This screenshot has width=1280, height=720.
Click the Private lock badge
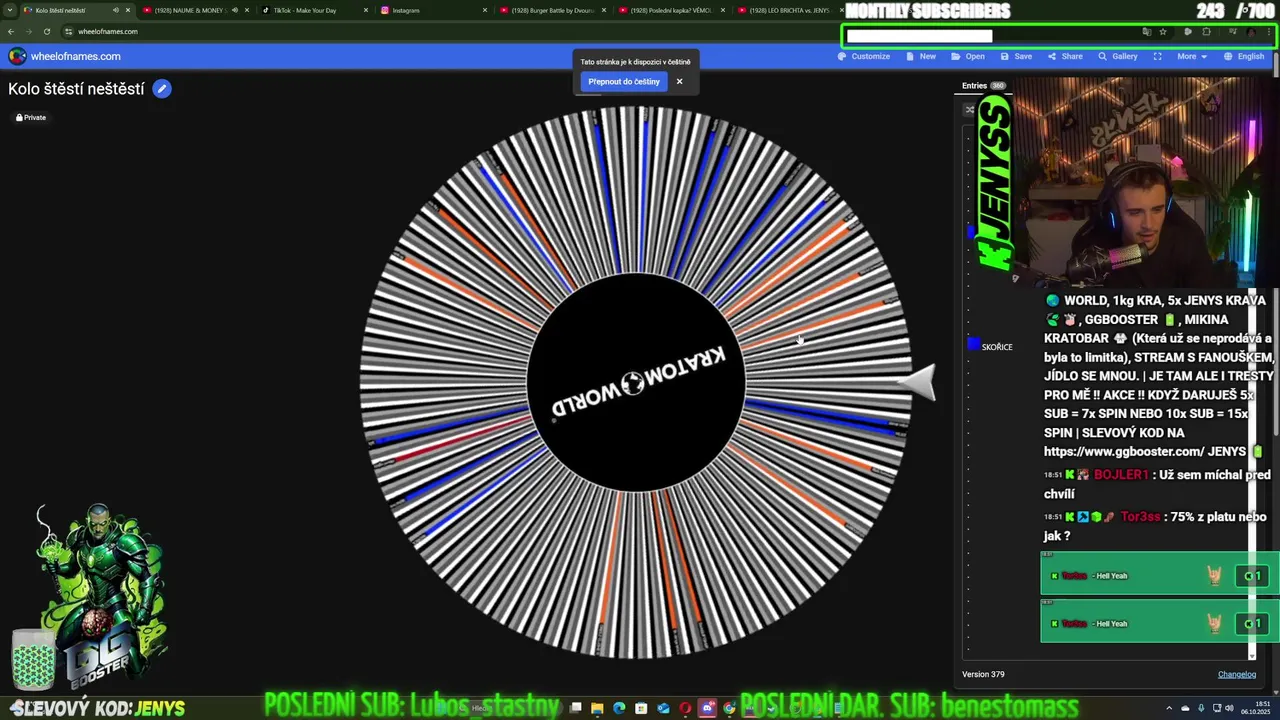coord(31,117)
